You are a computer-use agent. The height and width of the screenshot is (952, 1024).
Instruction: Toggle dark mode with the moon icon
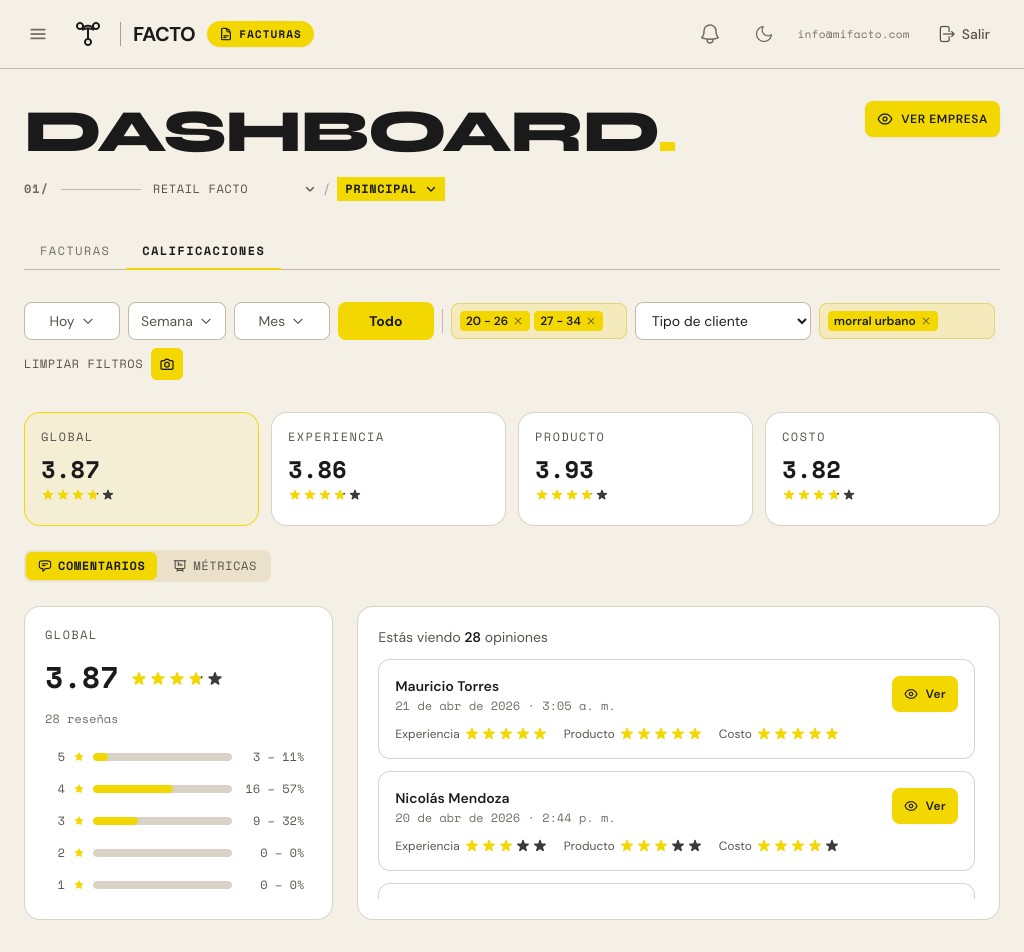click(764, 33)
